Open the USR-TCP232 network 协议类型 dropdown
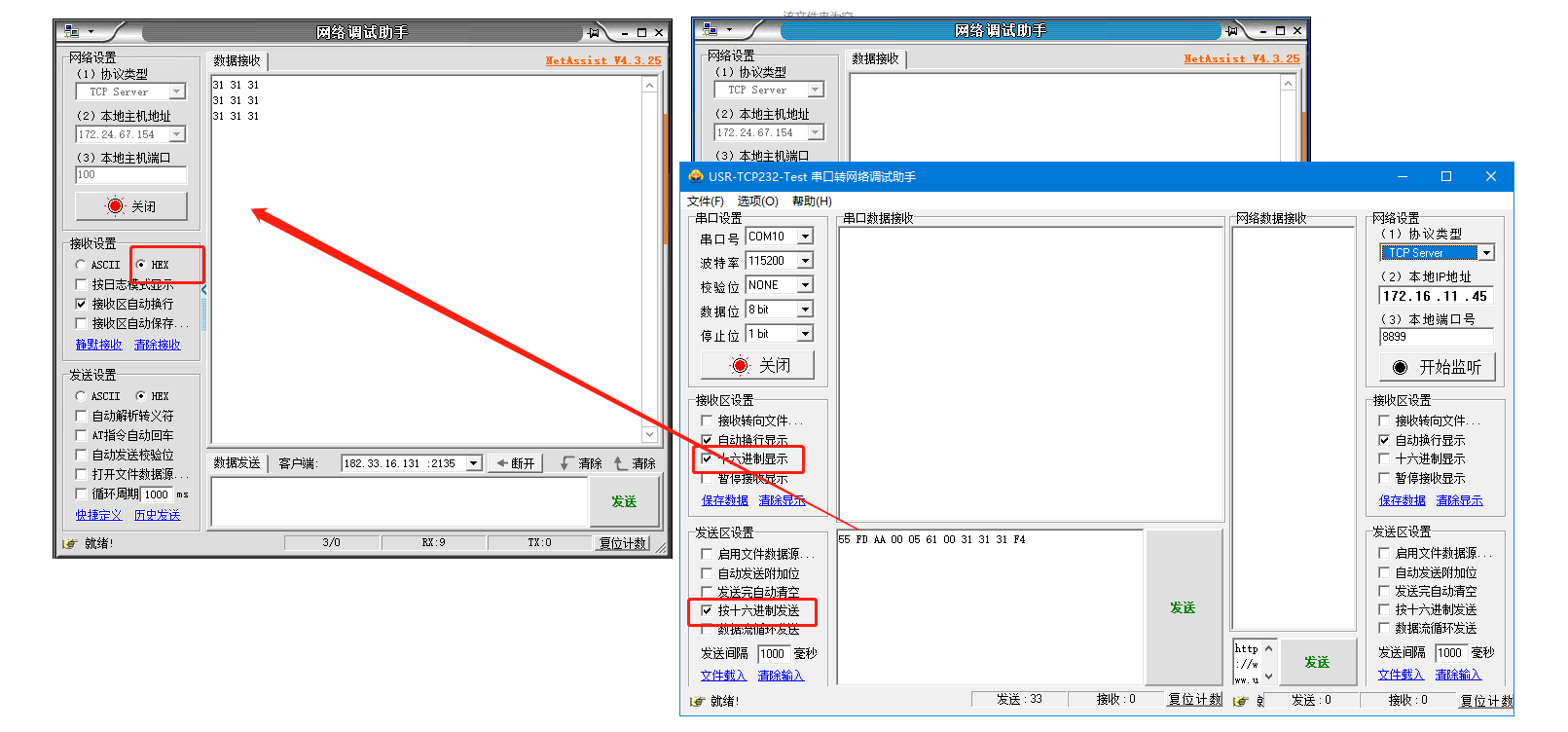1568x732 pixels. pos(1486,253)
